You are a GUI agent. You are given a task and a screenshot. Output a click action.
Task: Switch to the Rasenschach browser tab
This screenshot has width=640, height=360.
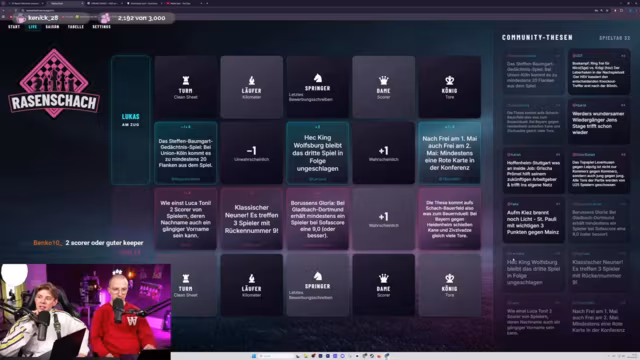pos(65,3)
